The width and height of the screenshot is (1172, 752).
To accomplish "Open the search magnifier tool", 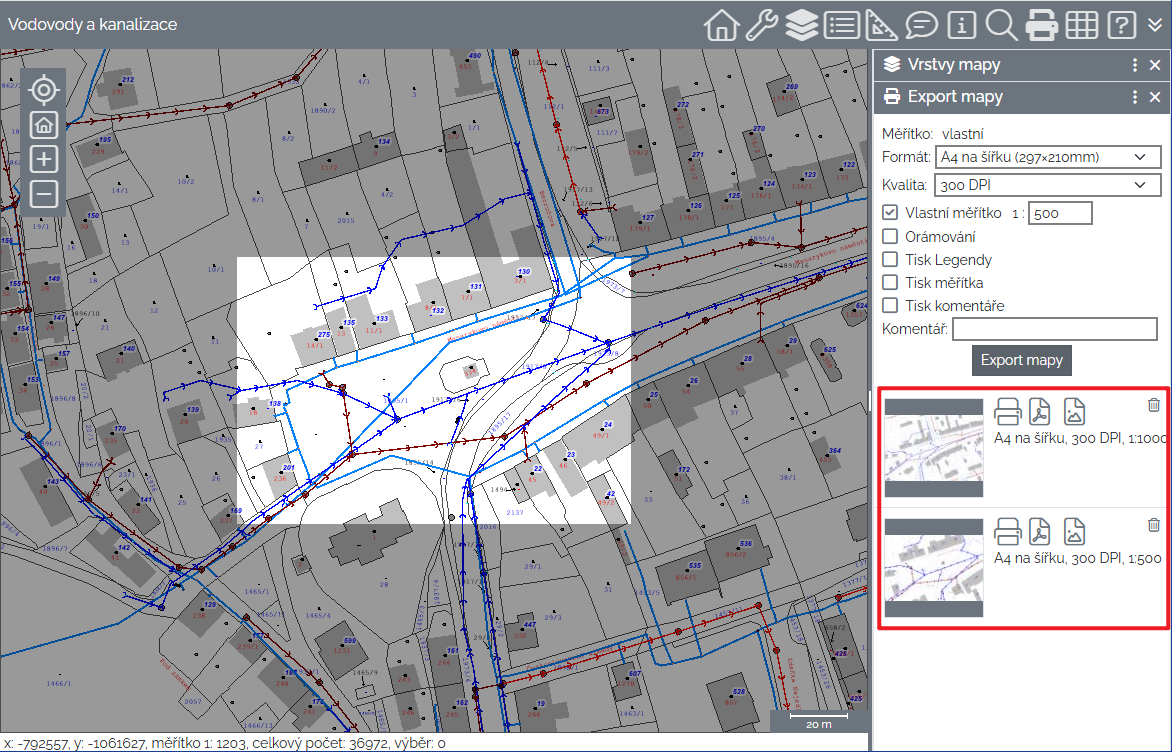I will tap(1001, 24).
